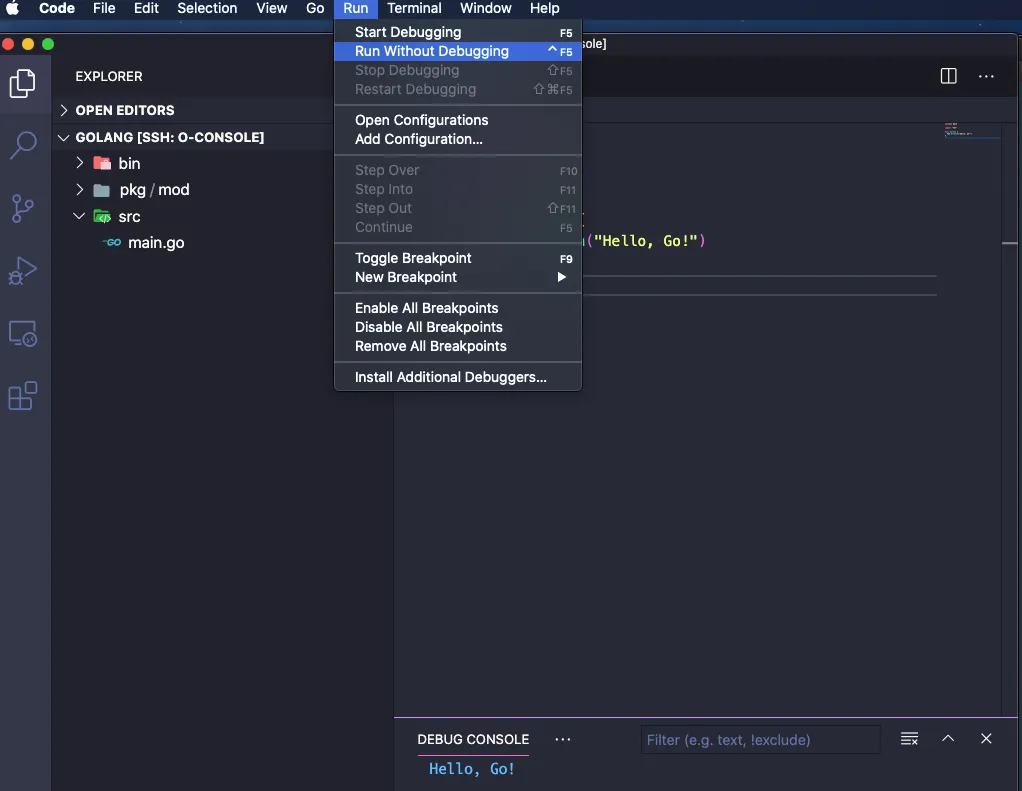Viewport: 1022px width, 791px height.
Task: Open editor more actions ellipsis
Action: [986, 76]
